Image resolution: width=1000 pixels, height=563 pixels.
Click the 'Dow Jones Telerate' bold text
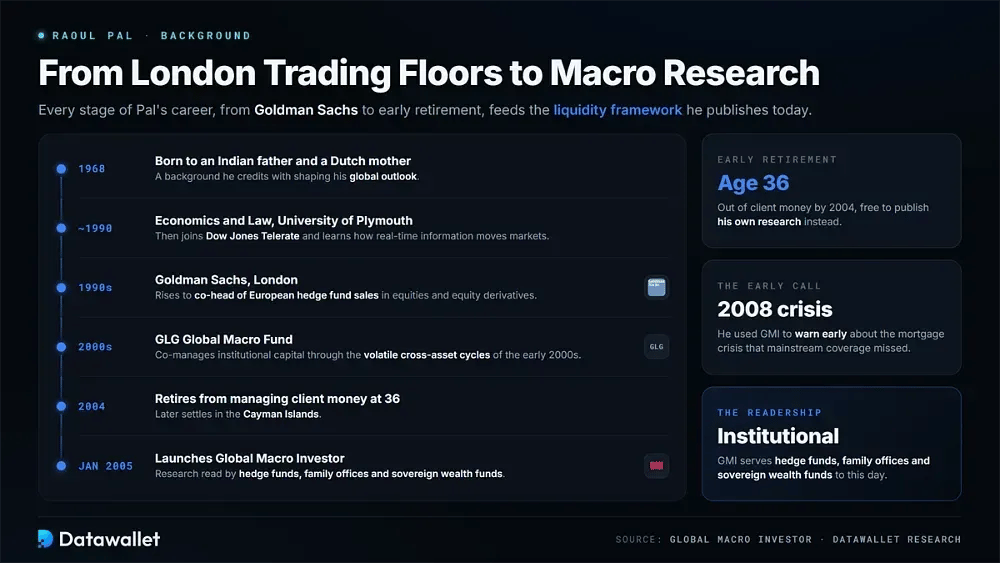click(253, 236)
